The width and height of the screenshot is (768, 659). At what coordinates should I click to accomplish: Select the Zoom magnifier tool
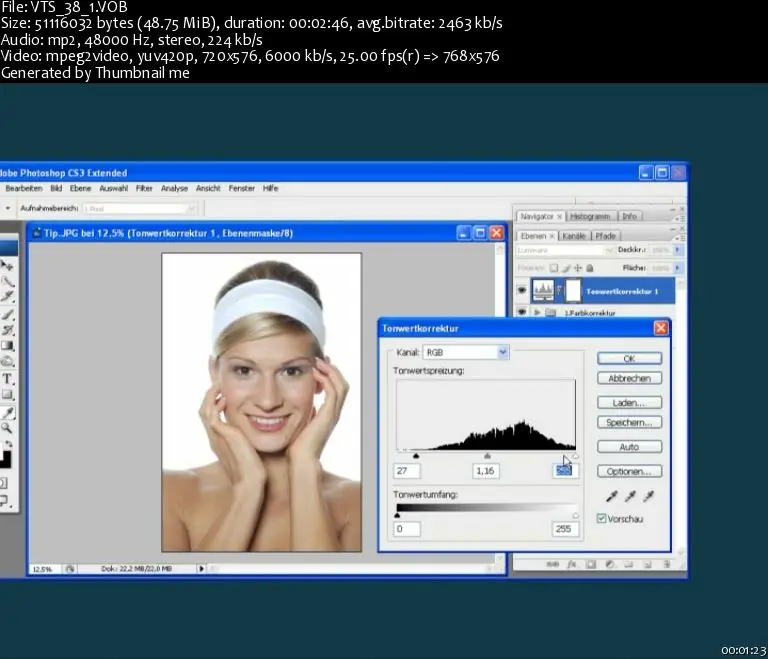(7, 428)
